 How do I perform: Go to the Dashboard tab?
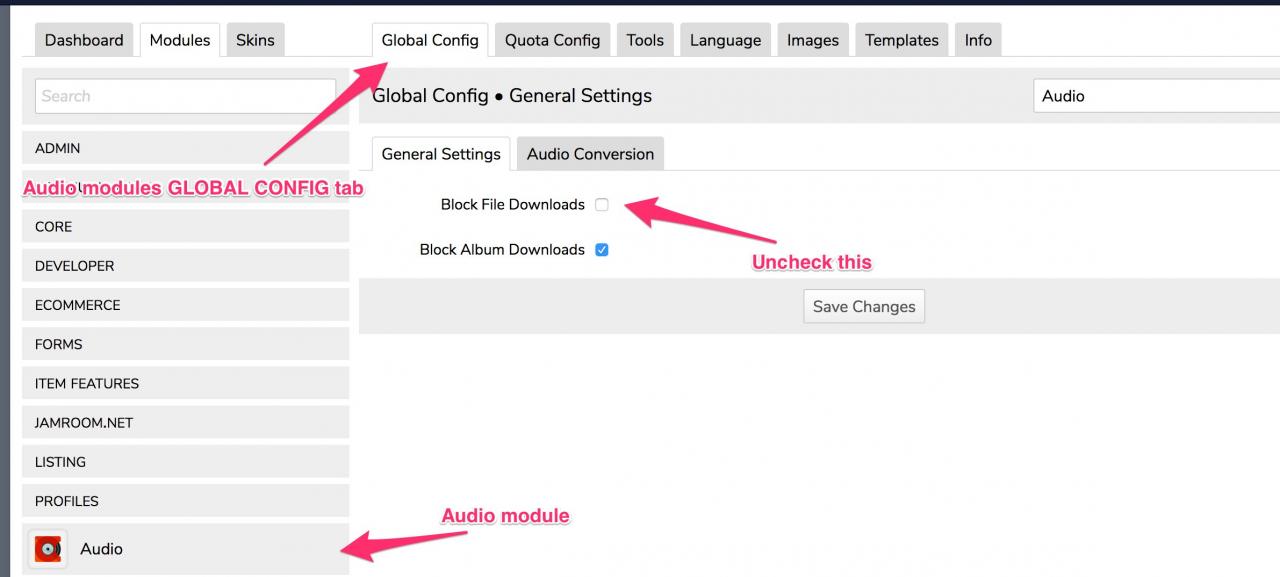click(84, 40)
